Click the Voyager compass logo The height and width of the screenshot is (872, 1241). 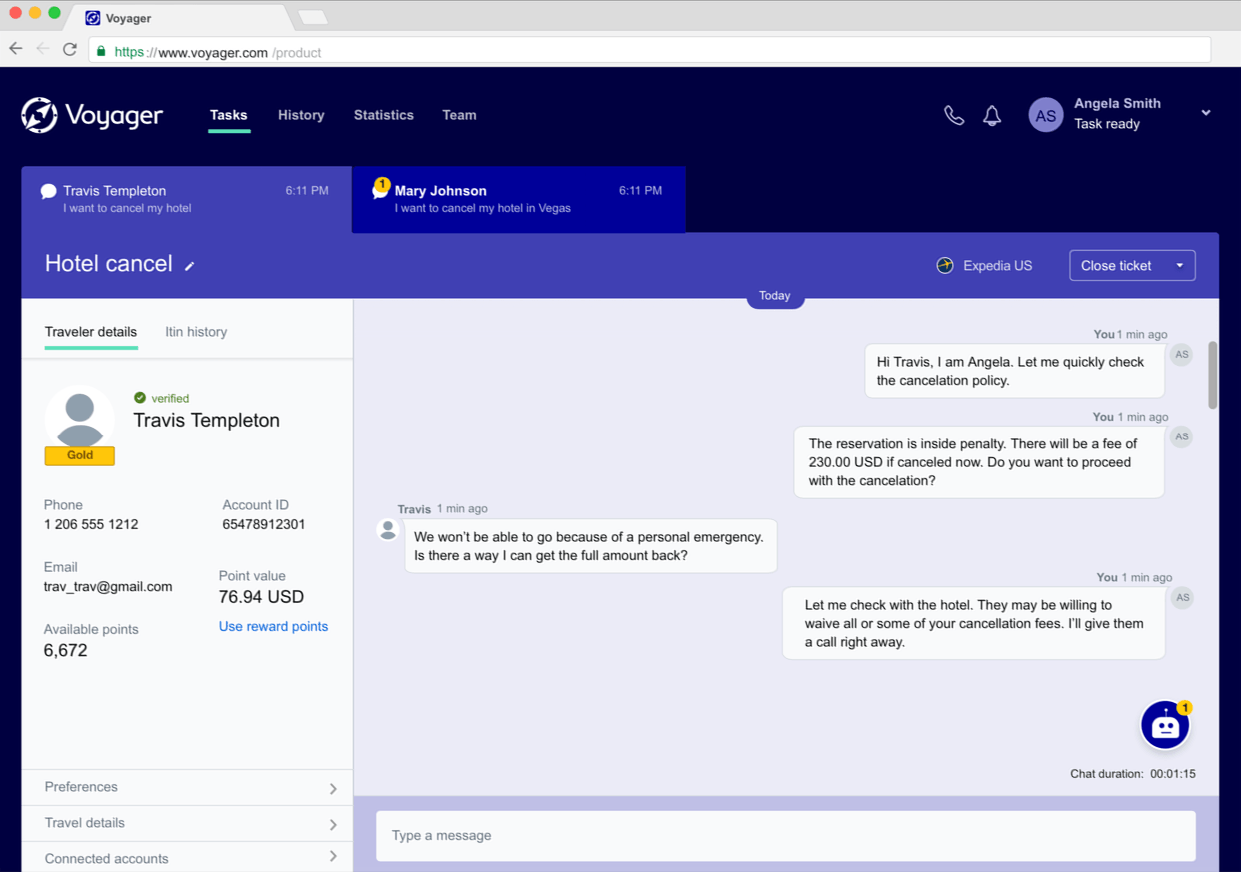coord(38,115)
